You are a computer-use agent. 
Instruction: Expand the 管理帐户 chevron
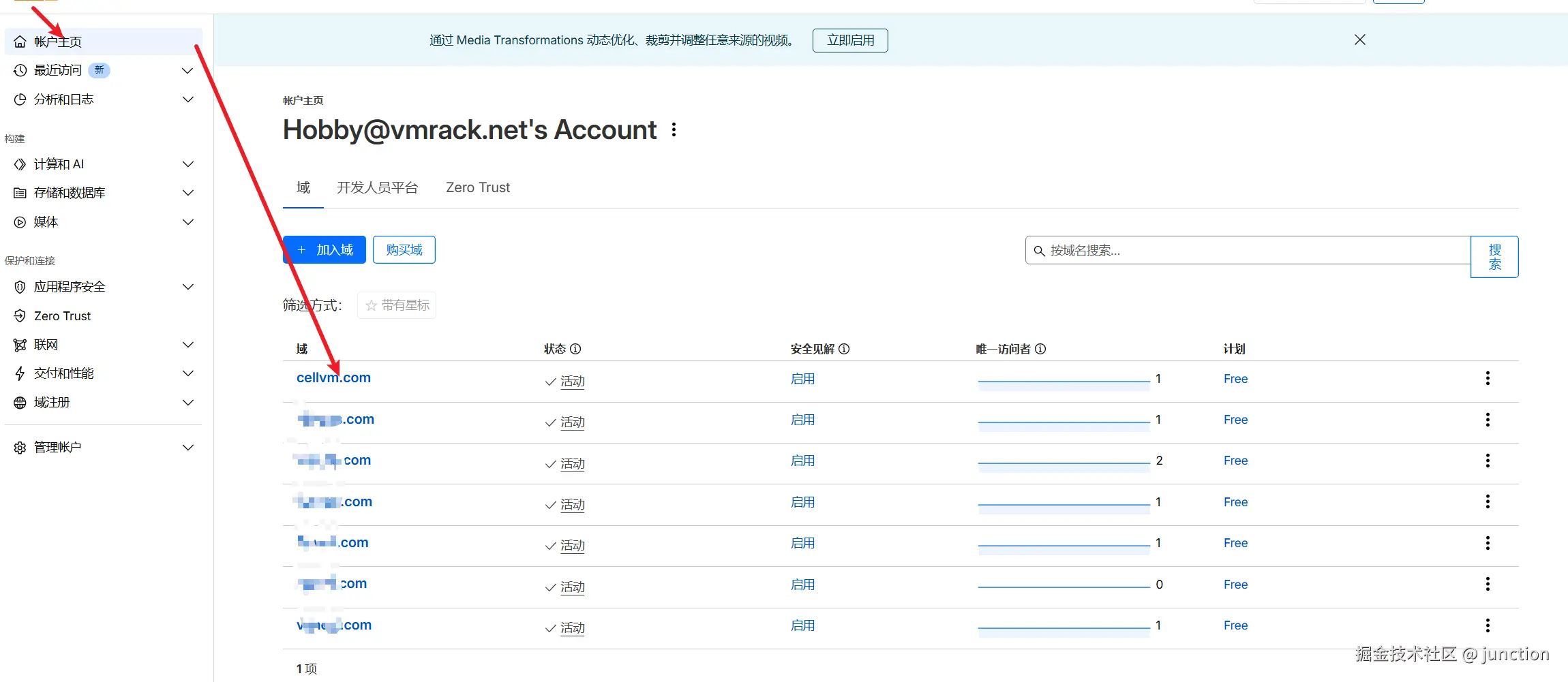coord(187,448)
